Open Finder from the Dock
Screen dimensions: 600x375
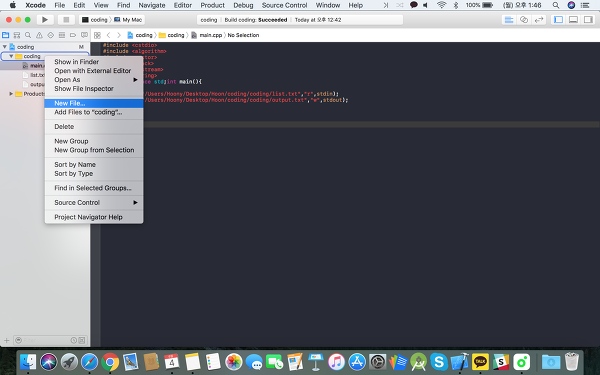click(x=28, y=362)
